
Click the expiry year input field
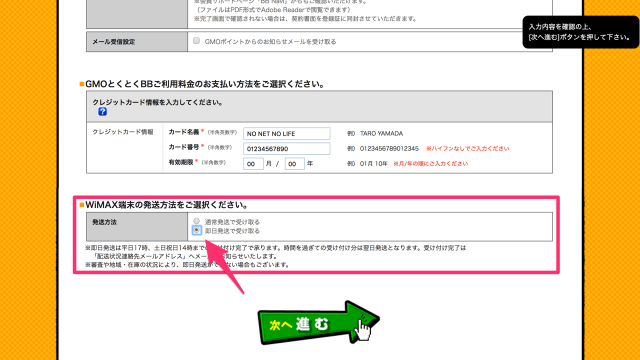[295, 164]
